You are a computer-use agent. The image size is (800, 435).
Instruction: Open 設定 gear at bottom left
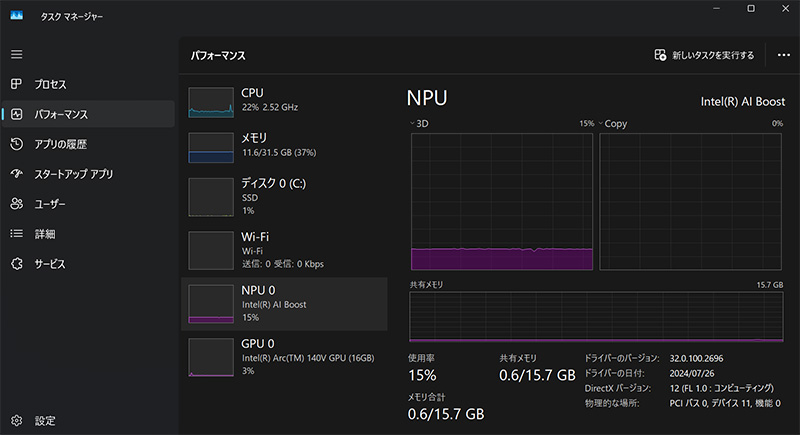pos(16,420)
